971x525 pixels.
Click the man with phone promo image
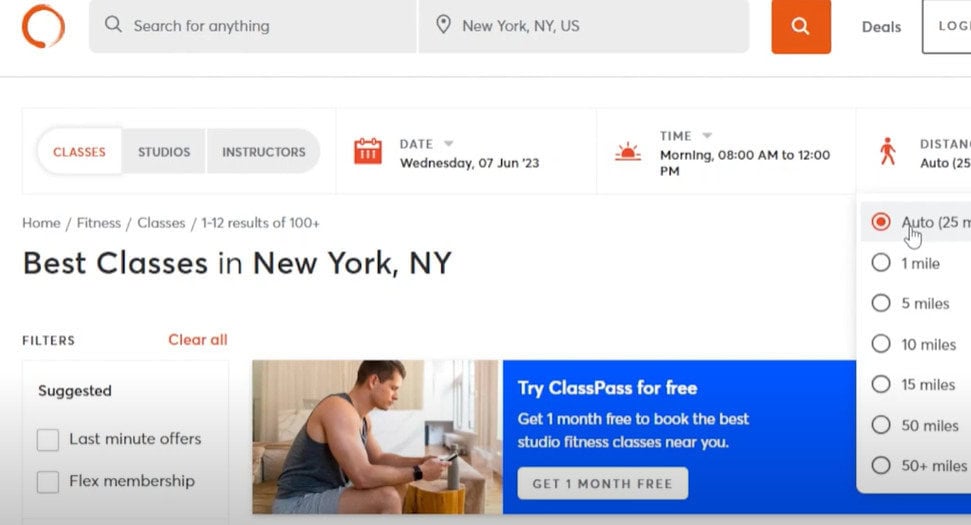tap(378, 437)
